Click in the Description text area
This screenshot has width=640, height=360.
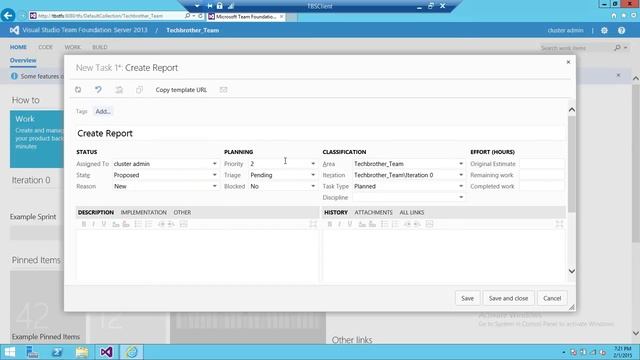(x=198, y=256)
